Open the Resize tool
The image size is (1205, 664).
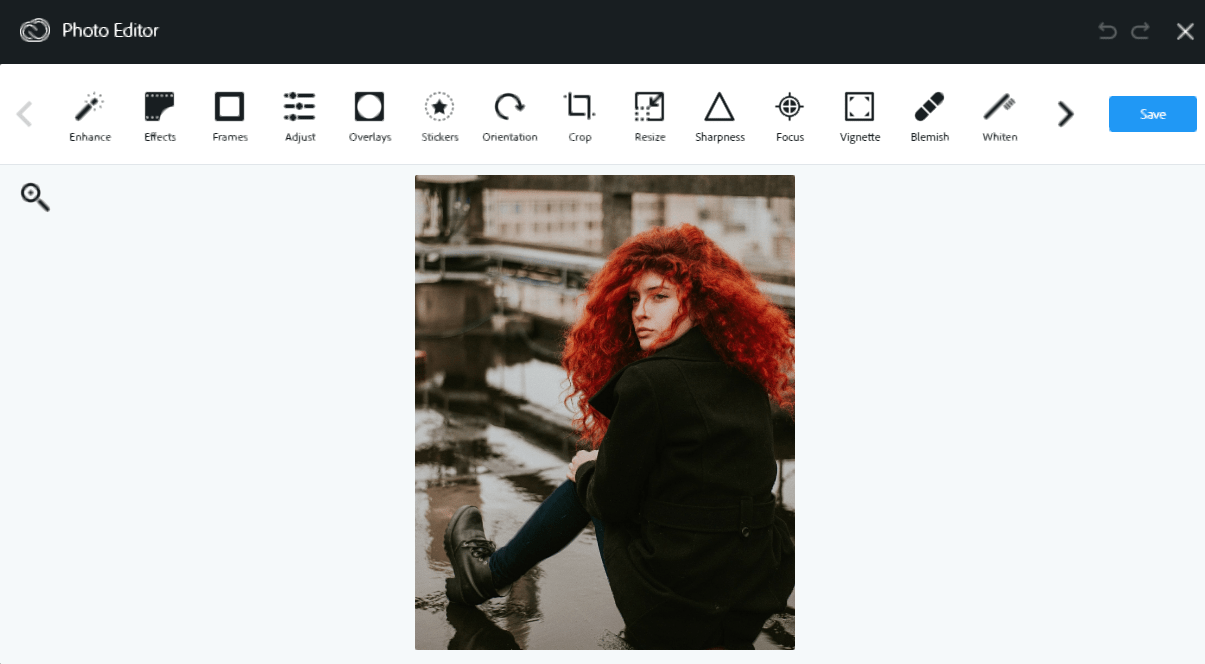[x=649, y=113]
